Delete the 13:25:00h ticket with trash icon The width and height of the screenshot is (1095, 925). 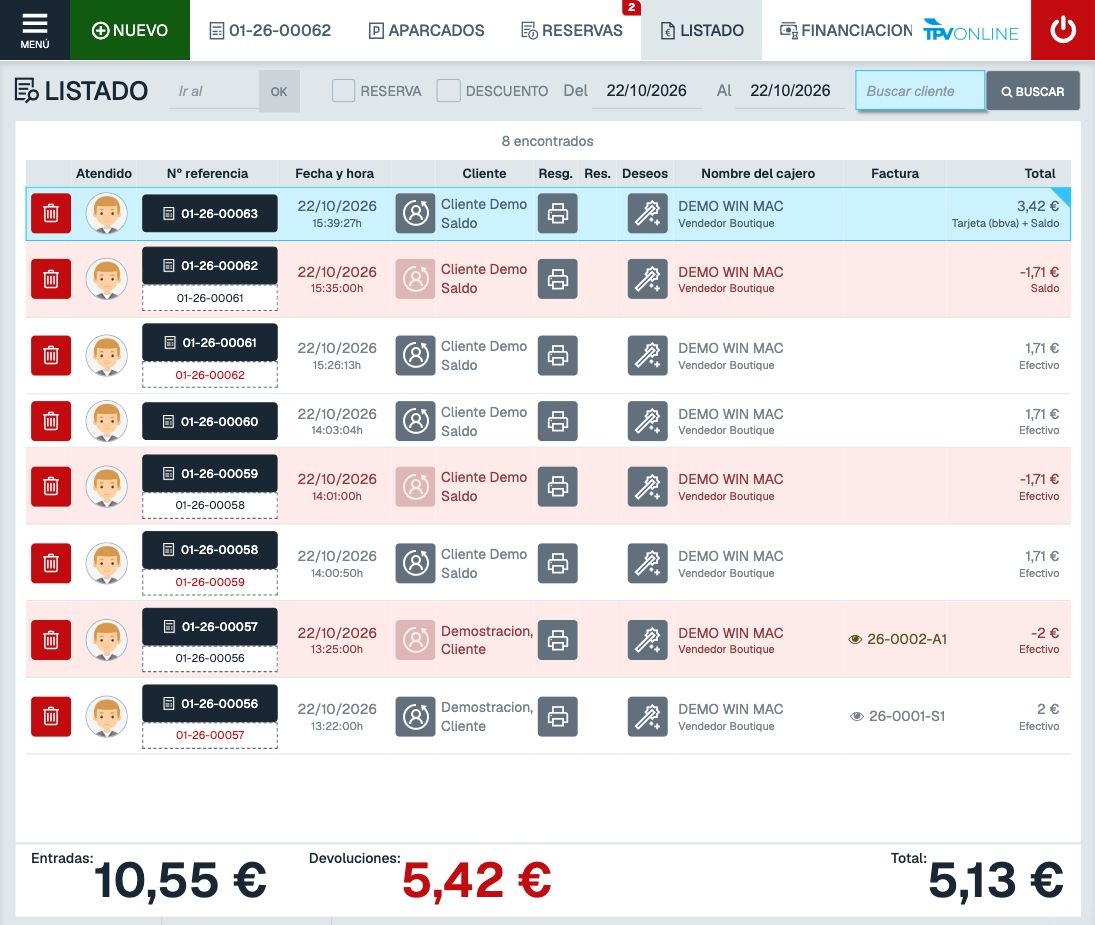pos(51,639)
